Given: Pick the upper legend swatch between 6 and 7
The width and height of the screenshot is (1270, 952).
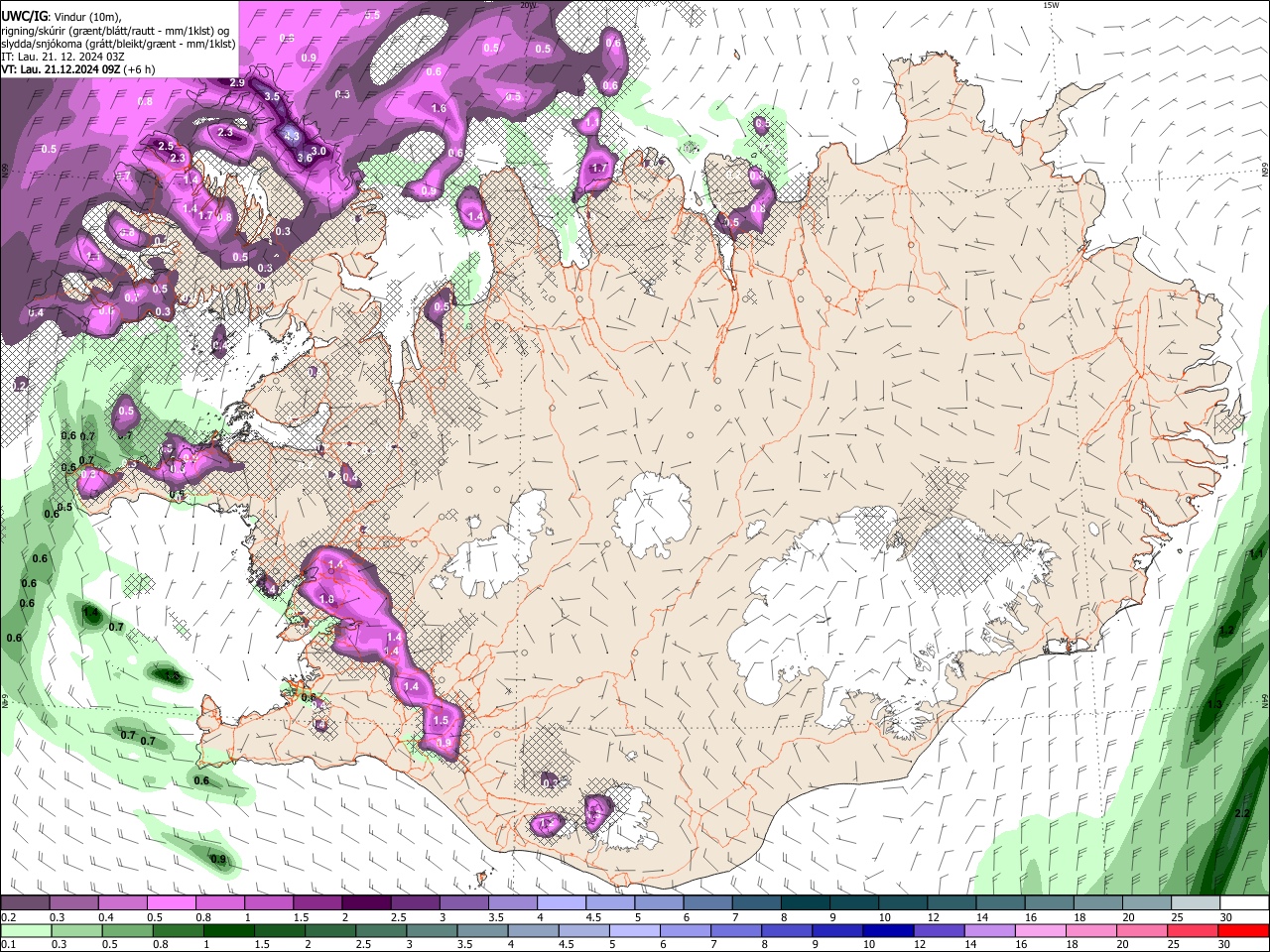Looking at the screenshot, I should (x=707, y=902).
